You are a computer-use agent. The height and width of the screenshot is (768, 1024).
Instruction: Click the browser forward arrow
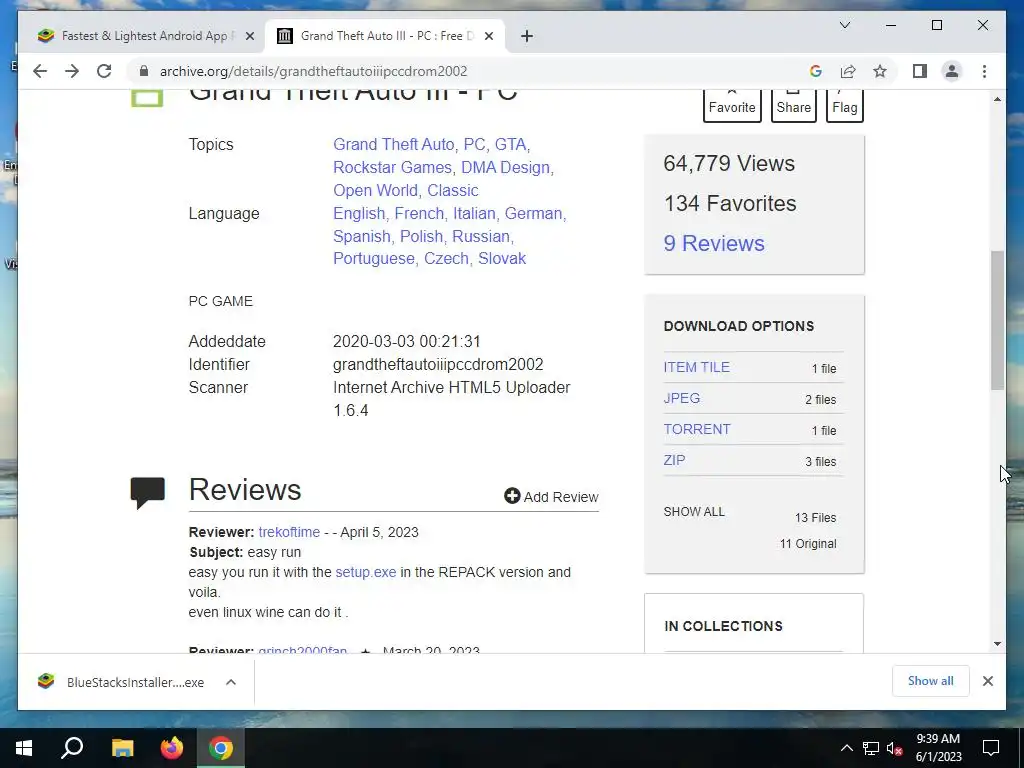72,71
